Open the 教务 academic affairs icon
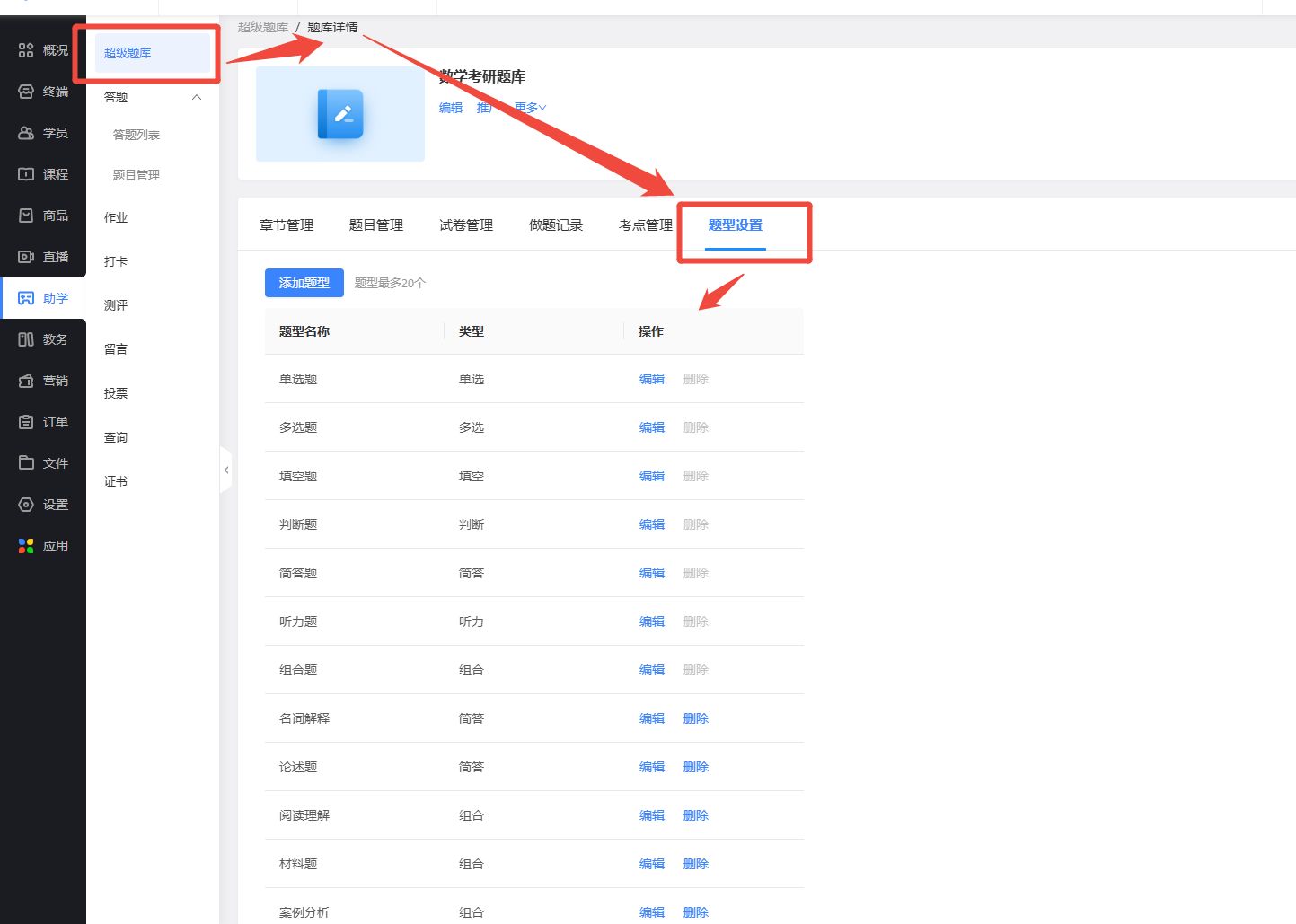This screenshot has width=1296, height=924. (x=26, y=339)
